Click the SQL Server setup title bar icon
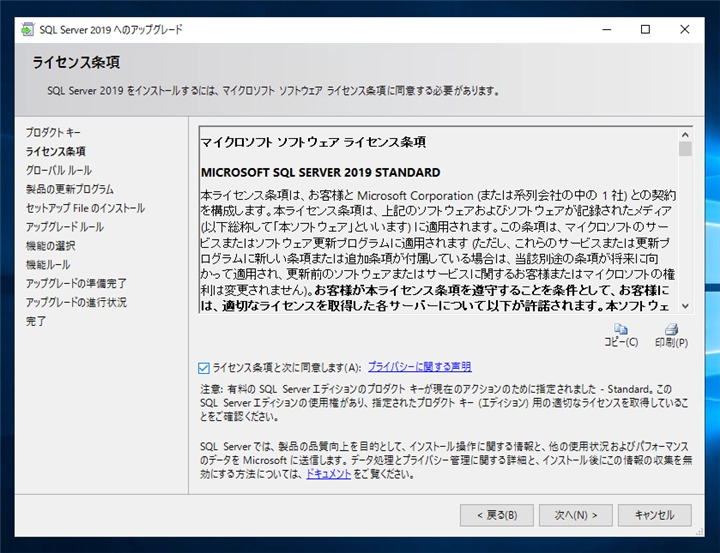The width and height of the screenshot is (720, 553). coord(28,29)
